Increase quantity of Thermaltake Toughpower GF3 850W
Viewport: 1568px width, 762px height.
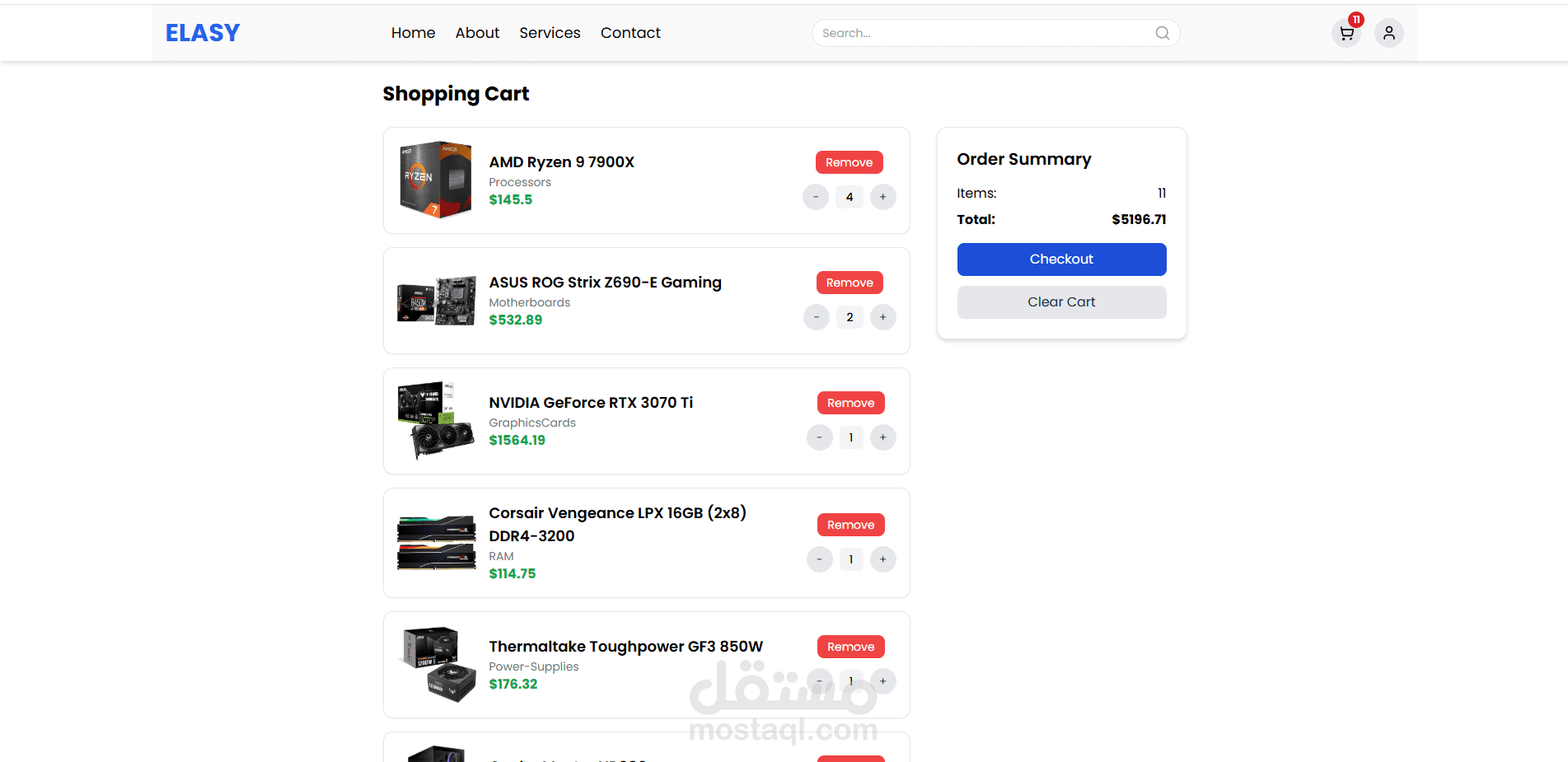click(x=883, y=681)
